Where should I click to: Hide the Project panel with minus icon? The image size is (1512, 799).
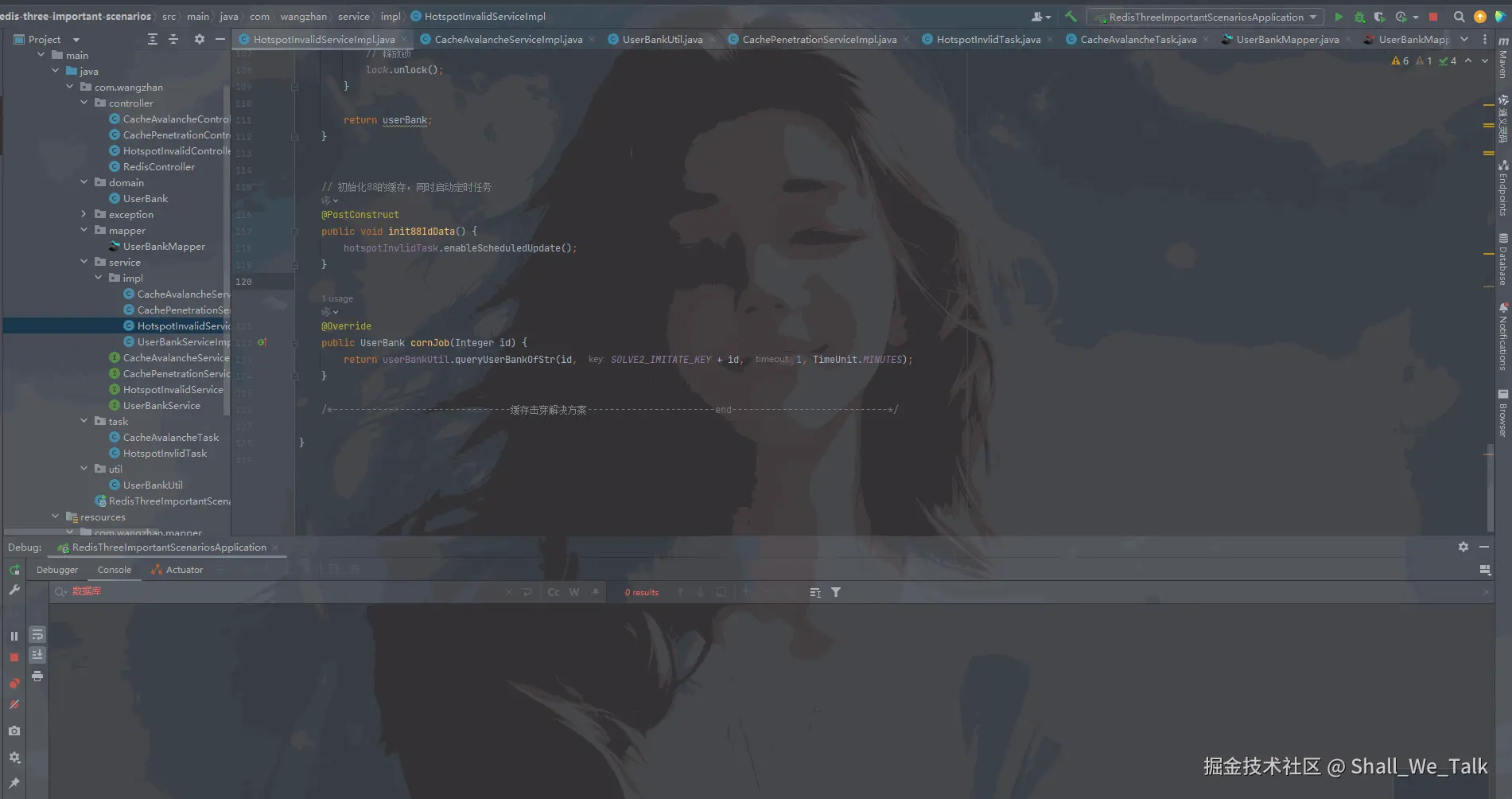point(220,39)
